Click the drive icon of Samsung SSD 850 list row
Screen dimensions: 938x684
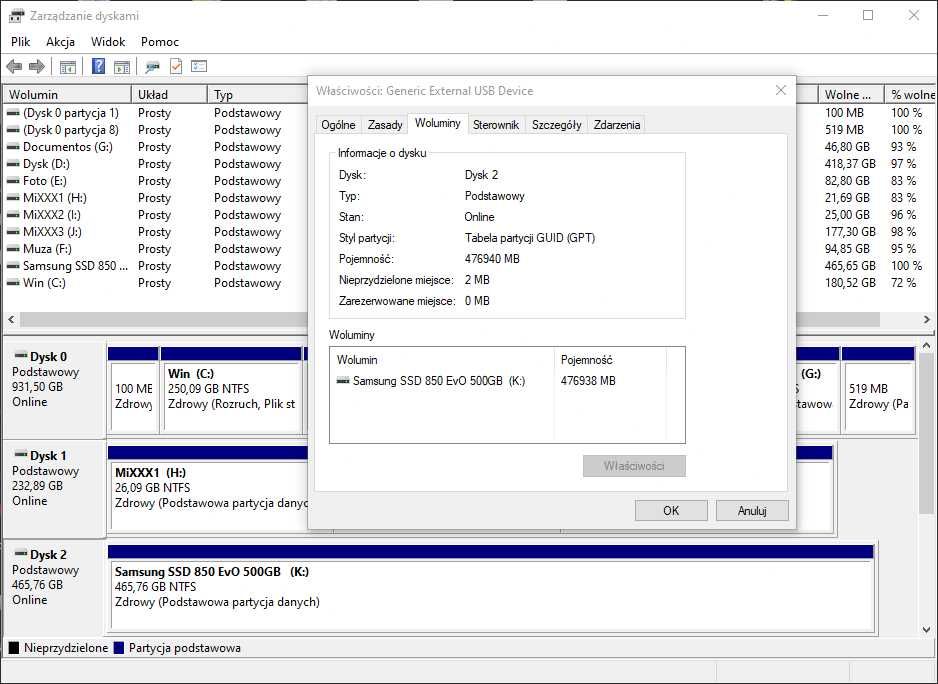(x=13, y=266)
